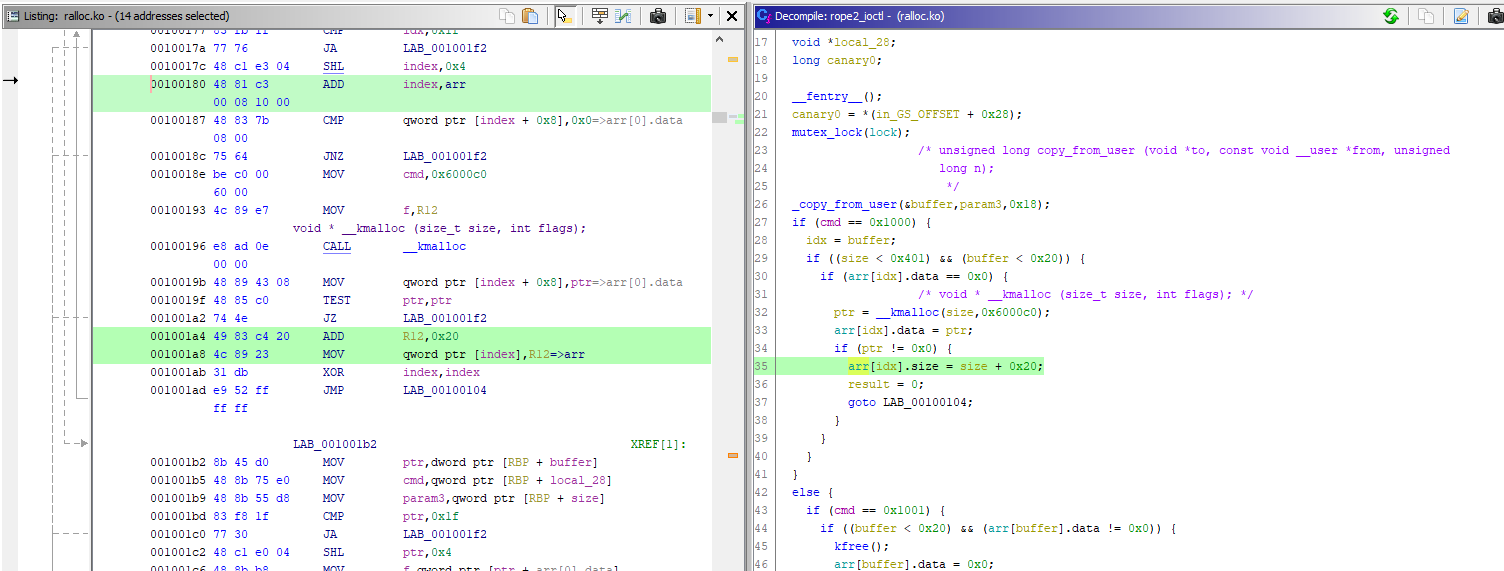Image resolution: width=1504 pixels, height=571 pixels.
Task: Re-decompile with the green refresh icon
Action: click(x=1391, y=16)
